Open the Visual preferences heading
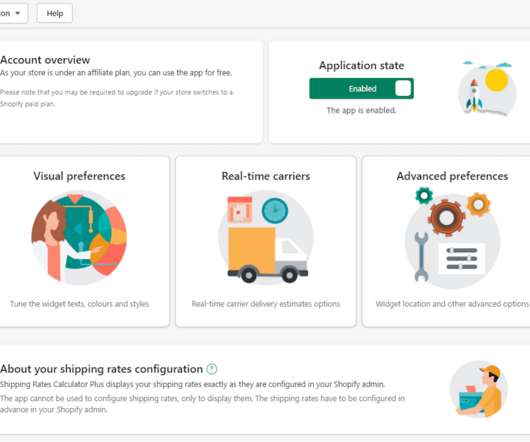Image resolution: width=530 pixels, height=442 pixels. [79, 176]
